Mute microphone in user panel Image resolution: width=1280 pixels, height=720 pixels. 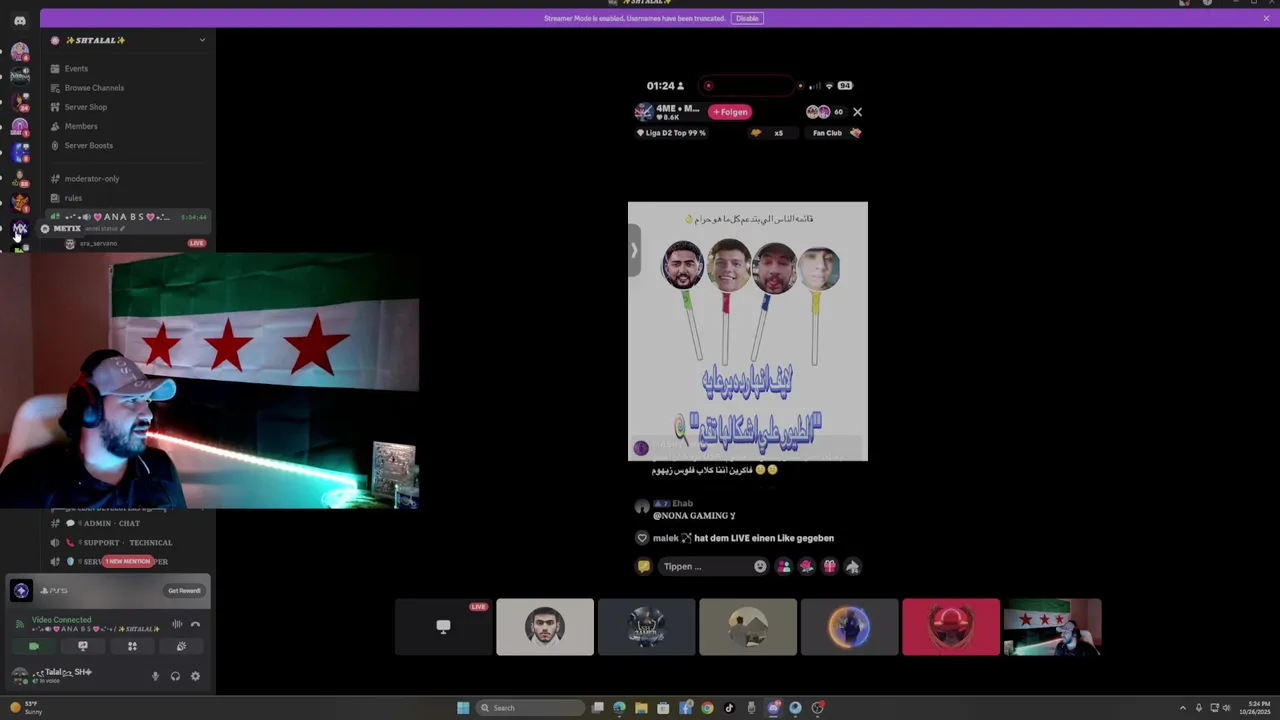(155, 676)
